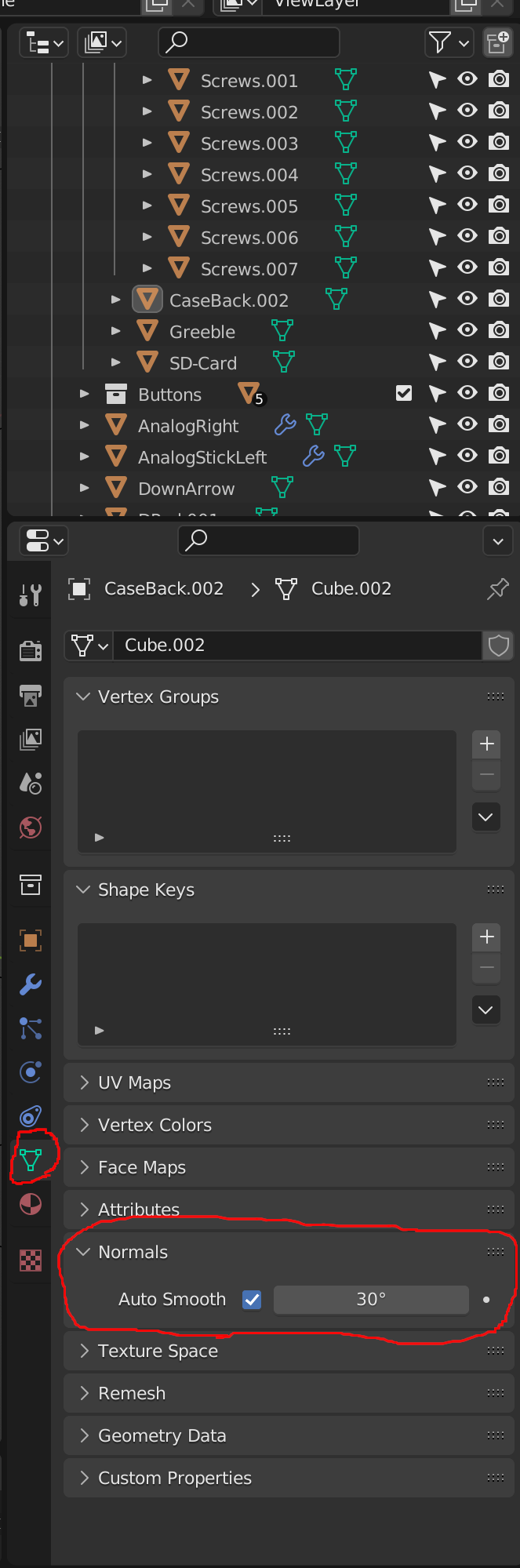
Task: Click the modifier wrench icon on AnalogRight
Action: click(285, 425)
